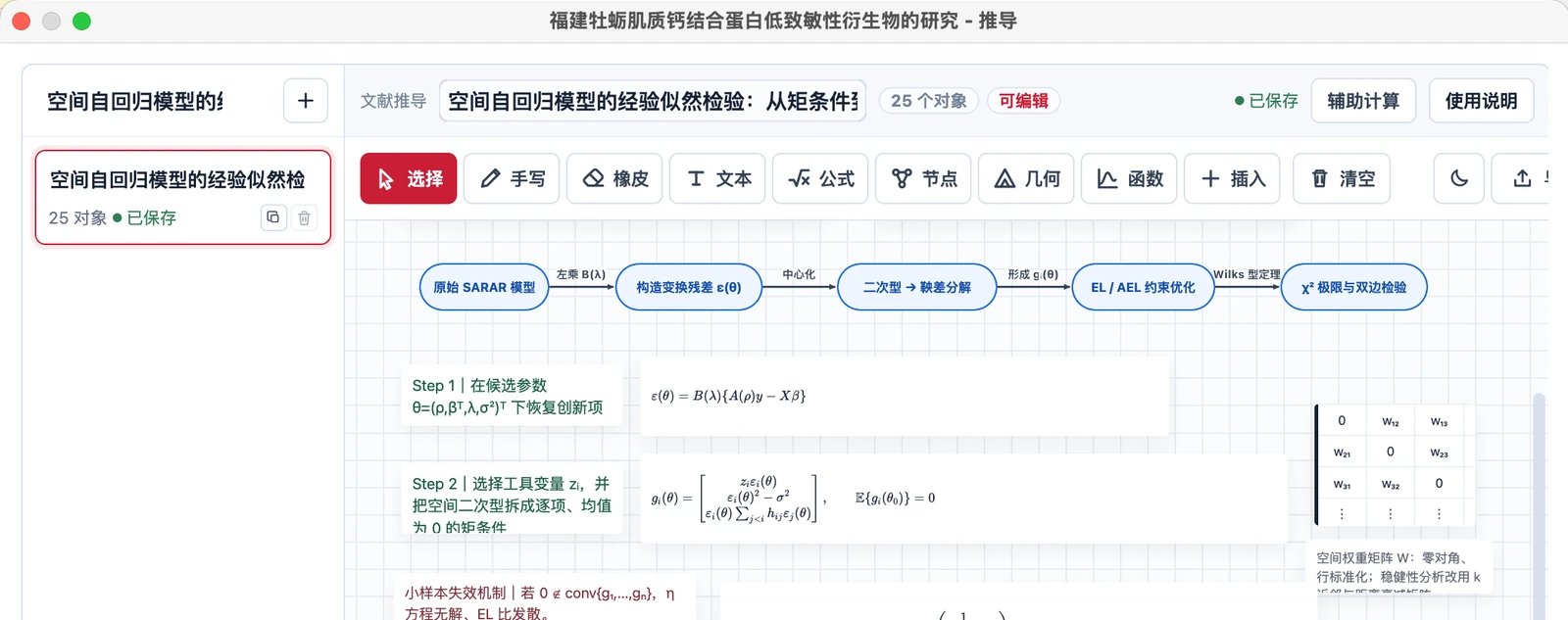
Task: Select the 选择 pointer tool
Action: pos(409,178)
